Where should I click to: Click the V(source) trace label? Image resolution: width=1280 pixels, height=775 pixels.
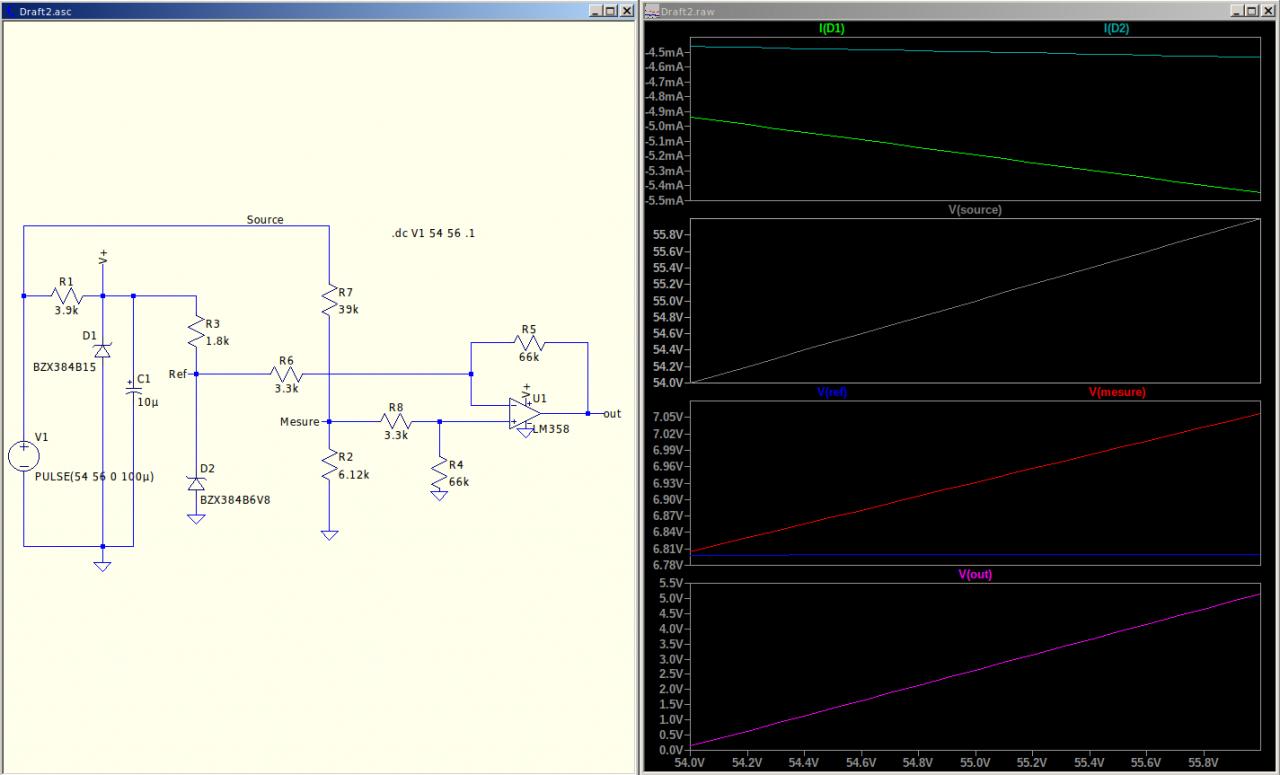(x=974, y=210)
